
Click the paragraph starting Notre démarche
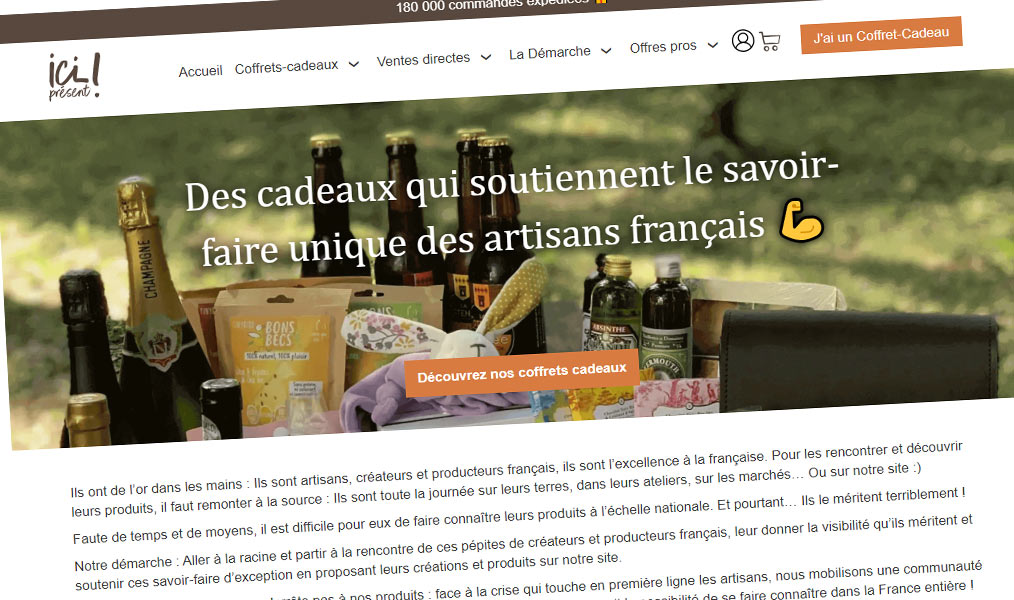tap(524, 552)
